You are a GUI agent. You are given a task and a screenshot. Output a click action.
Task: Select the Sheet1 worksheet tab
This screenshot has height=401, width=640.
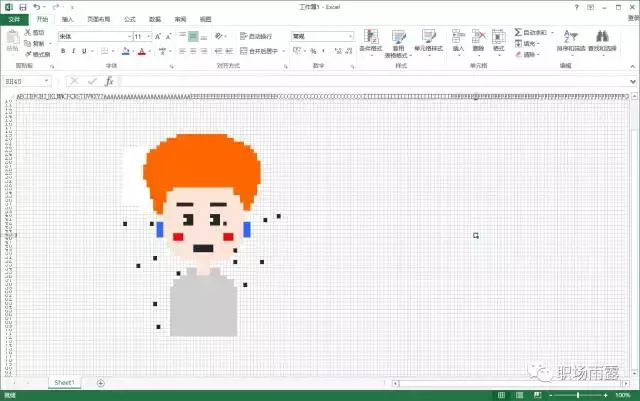pos(64,383)
